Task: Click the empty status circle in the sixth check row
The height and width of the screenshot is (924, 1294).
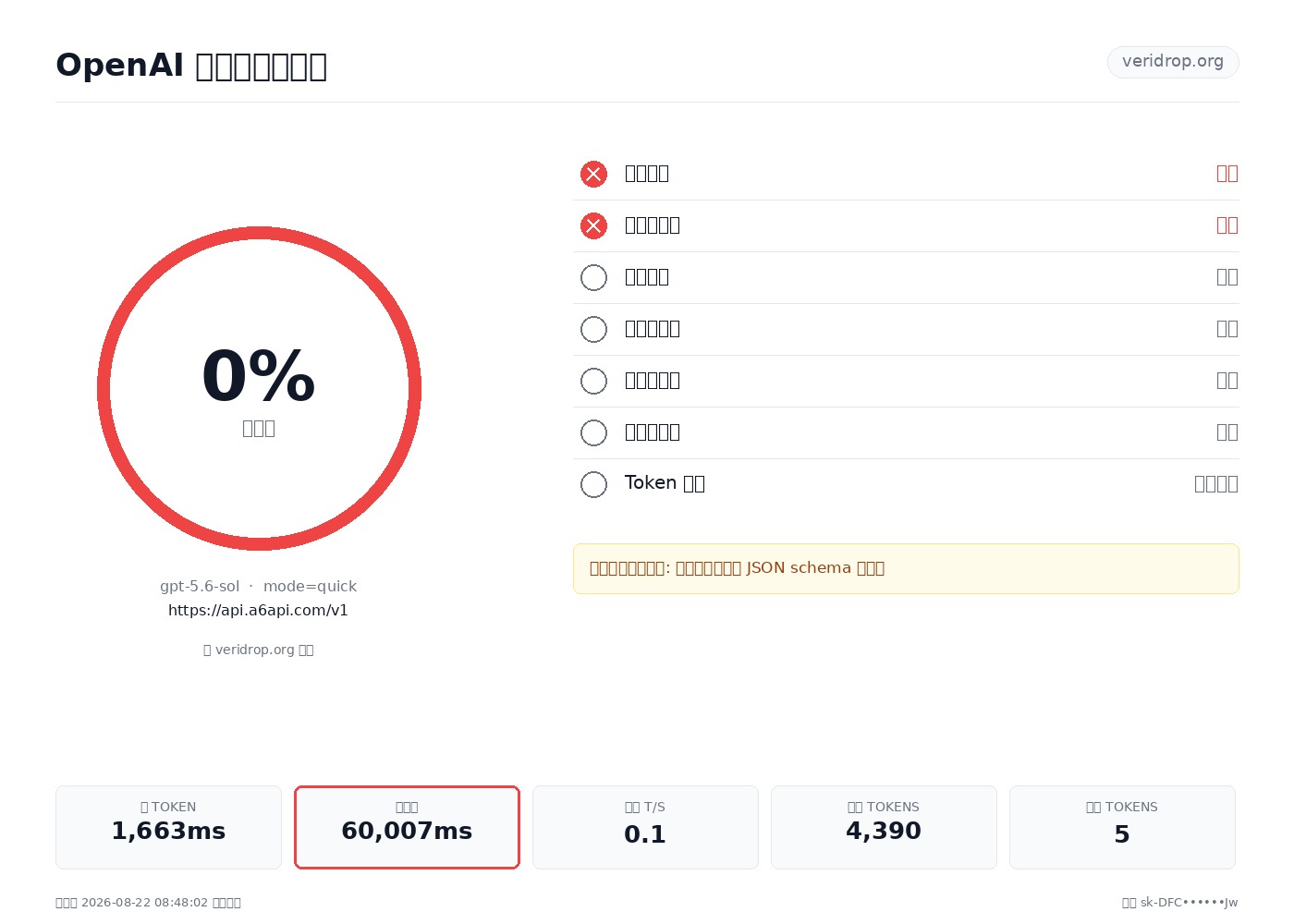Action: tap(593, 432)
